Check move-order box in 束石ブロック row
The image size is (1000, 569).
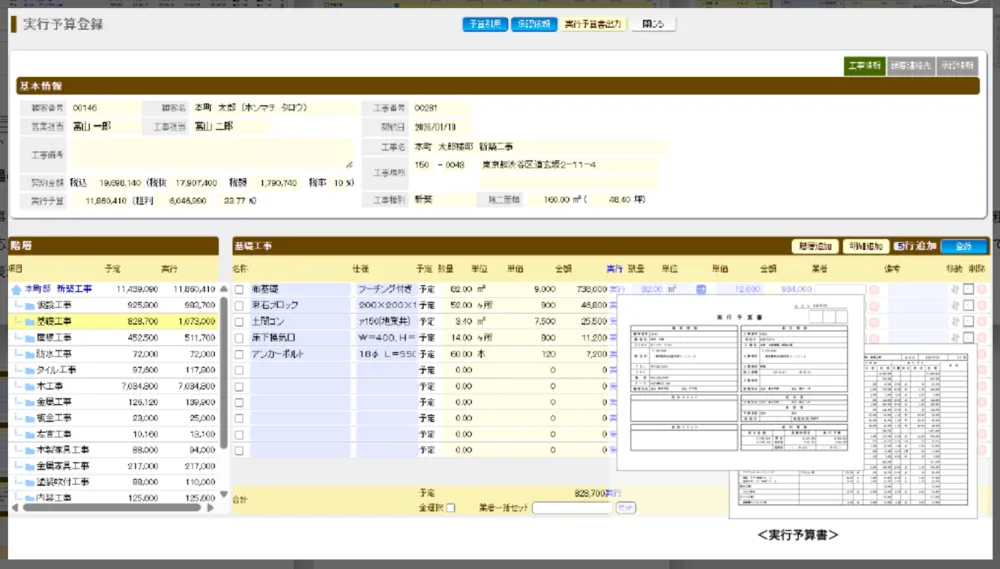(x=968, y=306)
